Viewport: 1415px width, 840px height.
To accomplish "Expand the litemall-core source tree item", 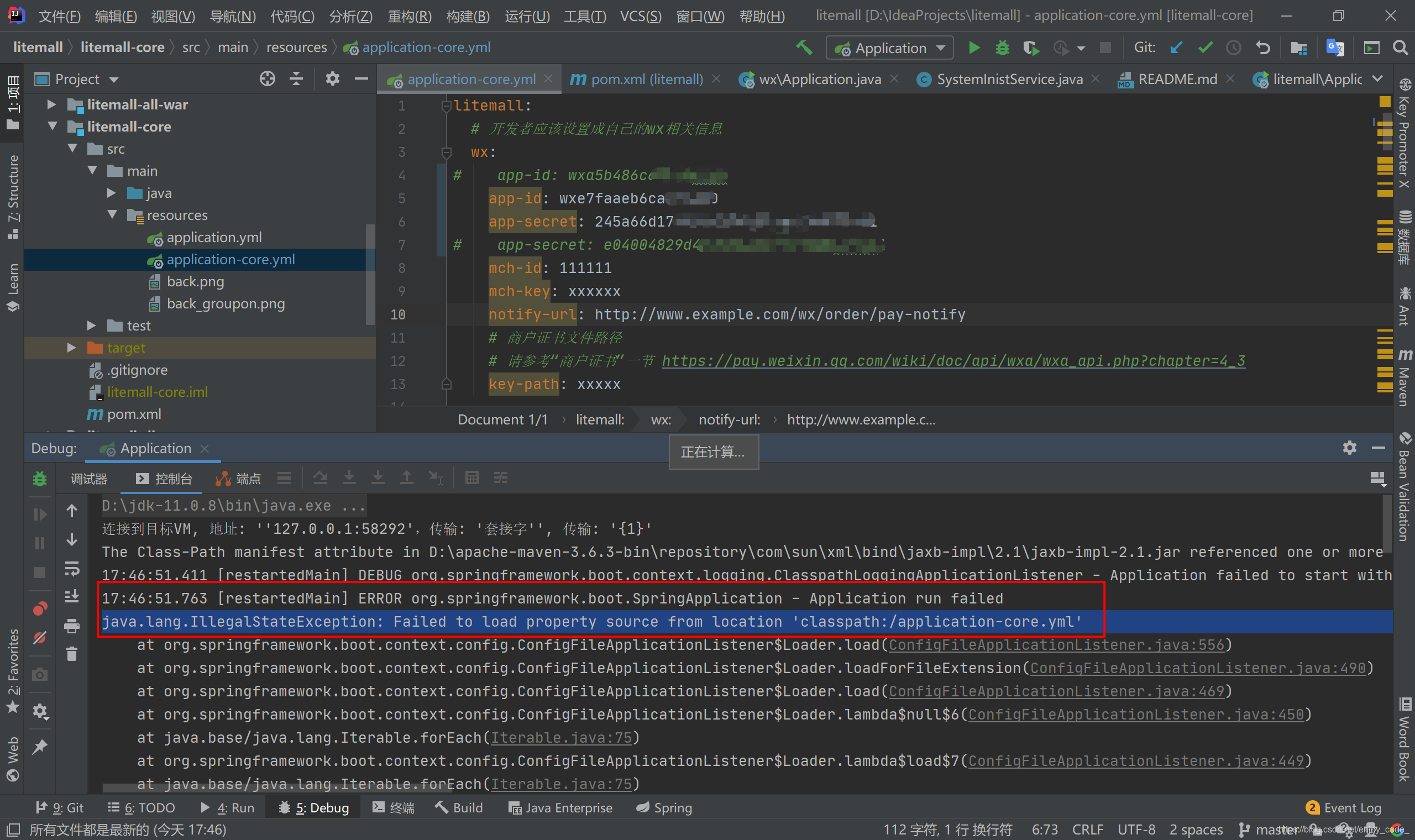I will (x=55, y=126).
